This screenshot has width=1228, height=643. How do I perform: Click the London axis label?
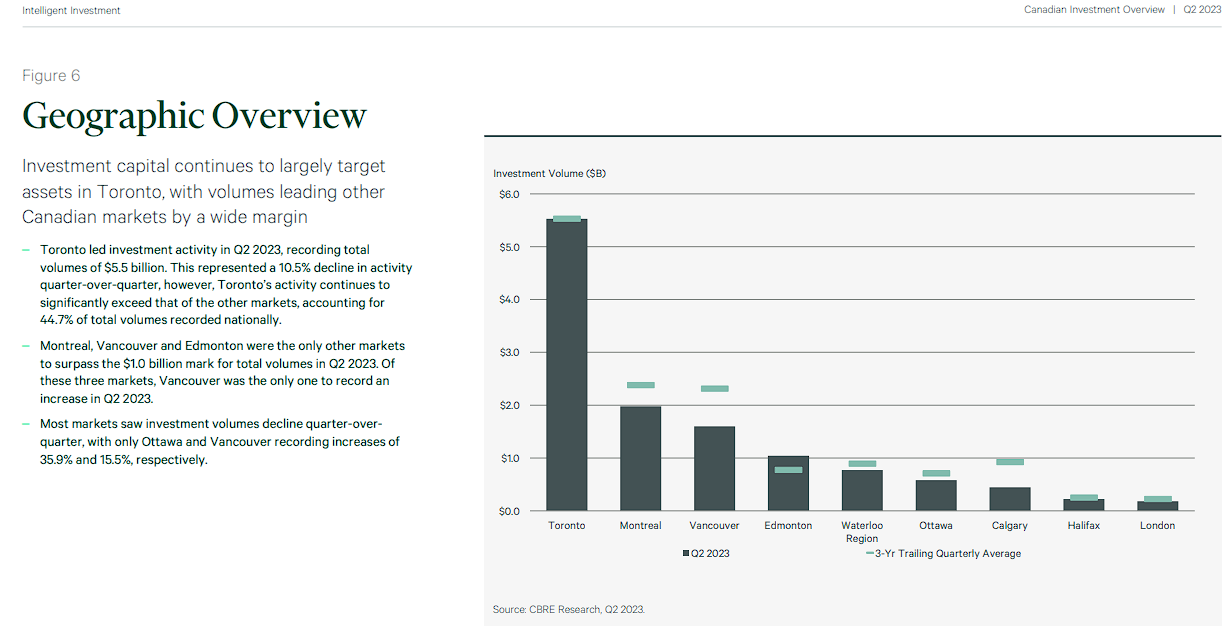[1157, 525]
